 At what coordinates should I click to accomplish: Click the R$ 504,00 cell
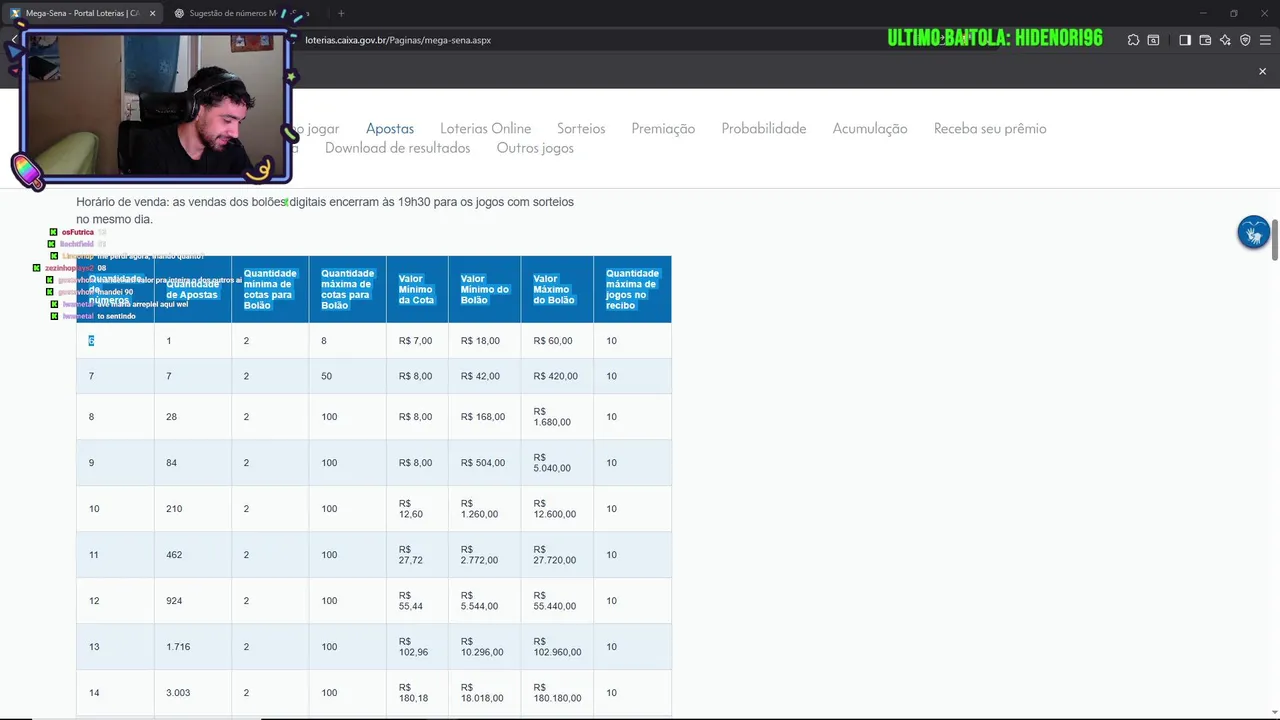pyautogui.click(x=485, y=463)
